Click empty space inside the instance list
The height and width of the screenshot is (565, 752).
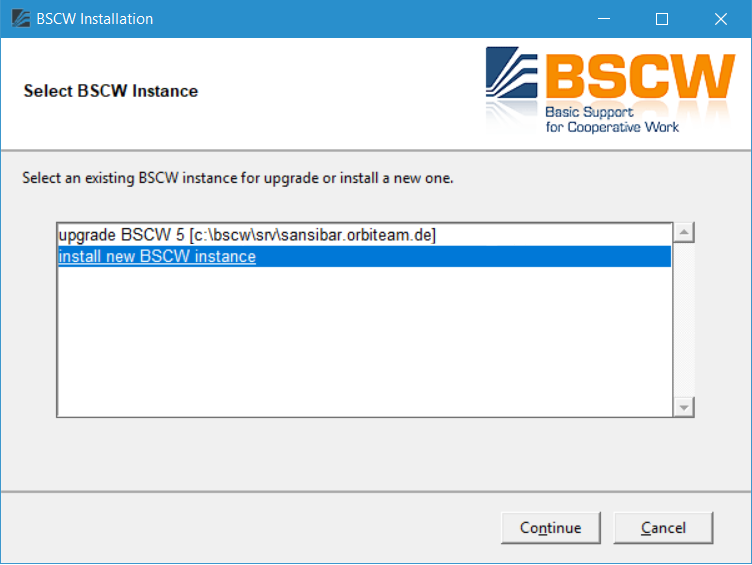click(360, 340)
